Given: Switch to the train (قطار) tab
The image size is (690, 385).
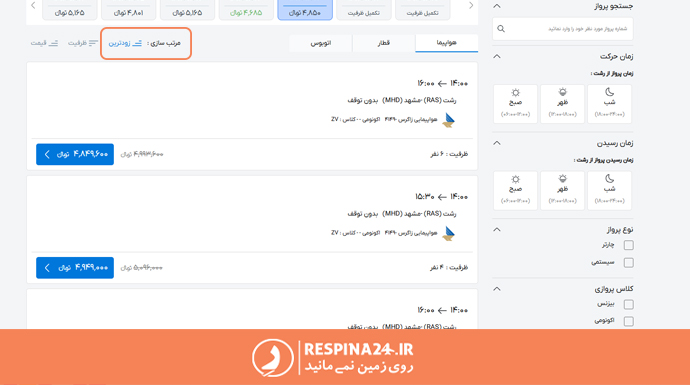Looking at the screenshot, I should pyautogui.click(x=383, y=43).
